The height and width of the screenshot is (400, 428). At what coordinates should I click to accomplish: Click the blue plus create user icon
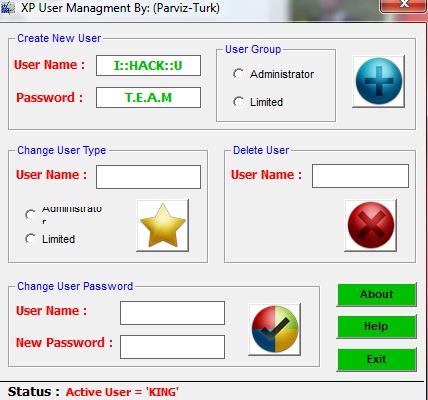pyautogui.click(x=379, y=81)
